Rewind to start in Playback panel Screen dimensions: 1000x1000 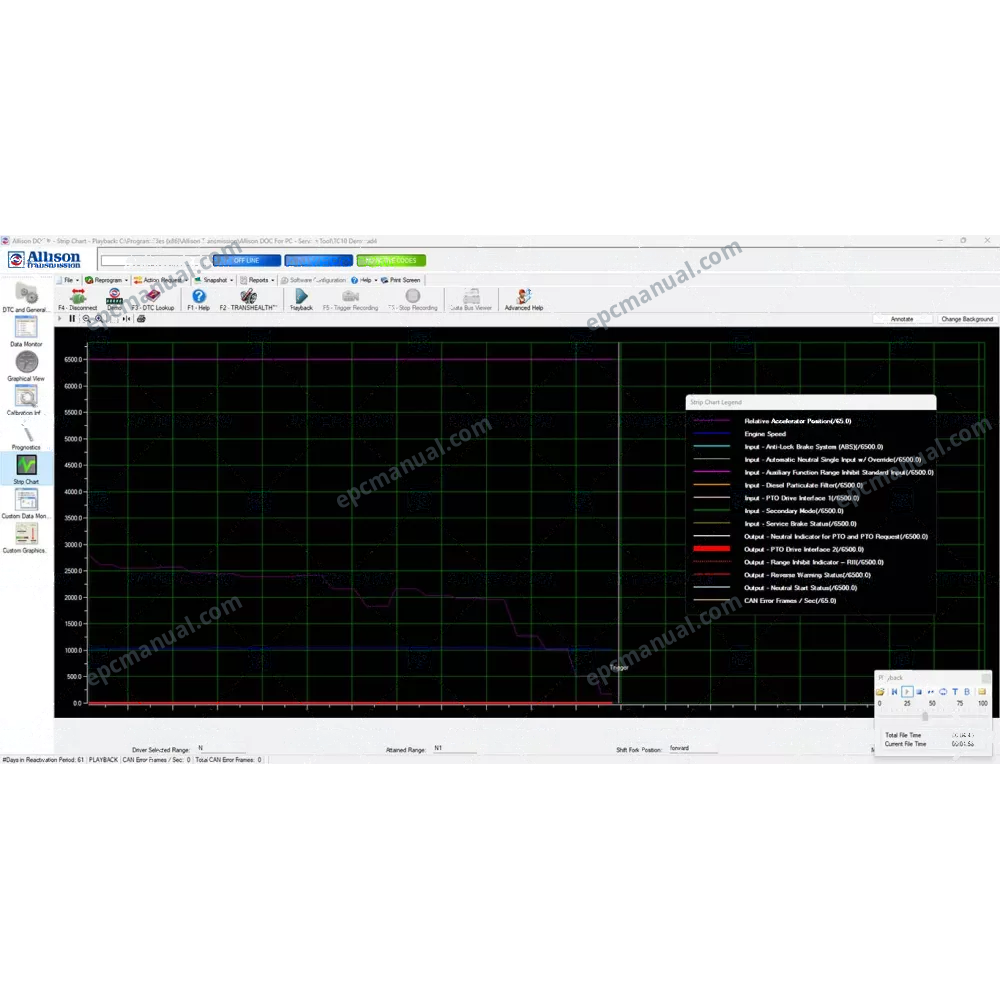(x=894, y=692)
